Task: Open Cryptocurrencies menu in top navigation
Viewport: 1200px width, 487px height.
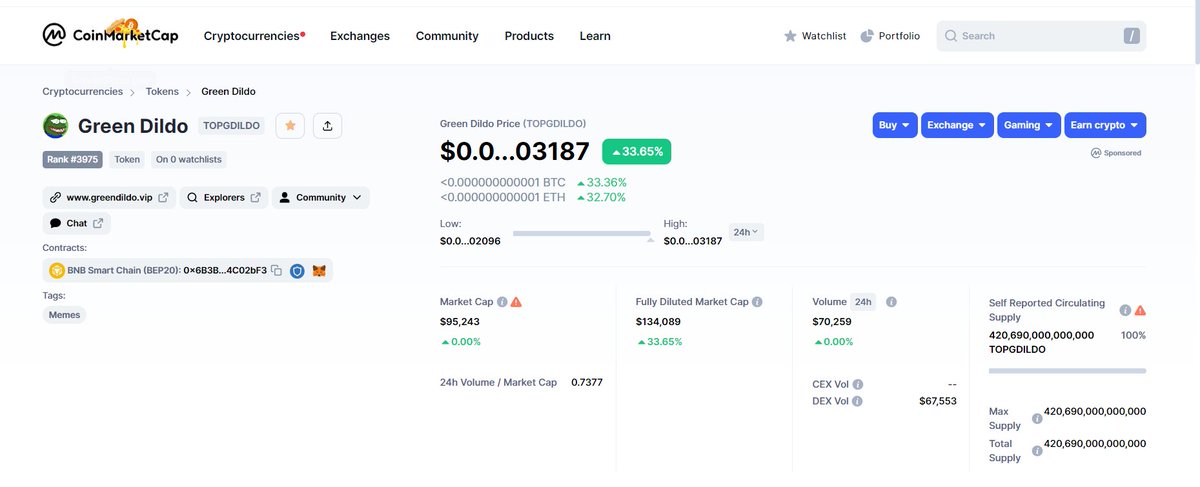Action: click(254, 36)
